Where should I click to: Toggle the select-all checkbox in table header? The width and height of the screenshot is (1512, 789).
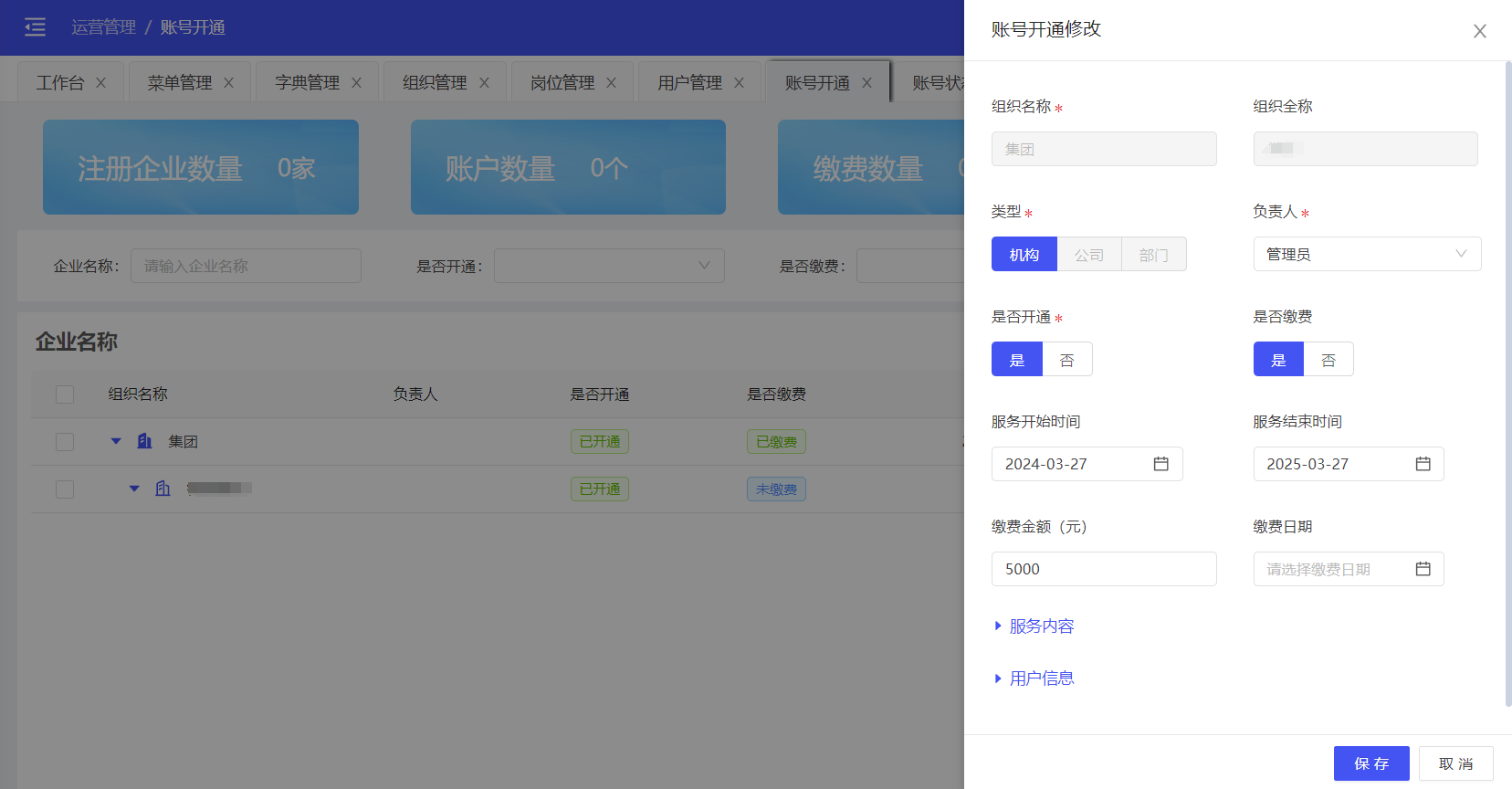65,394
